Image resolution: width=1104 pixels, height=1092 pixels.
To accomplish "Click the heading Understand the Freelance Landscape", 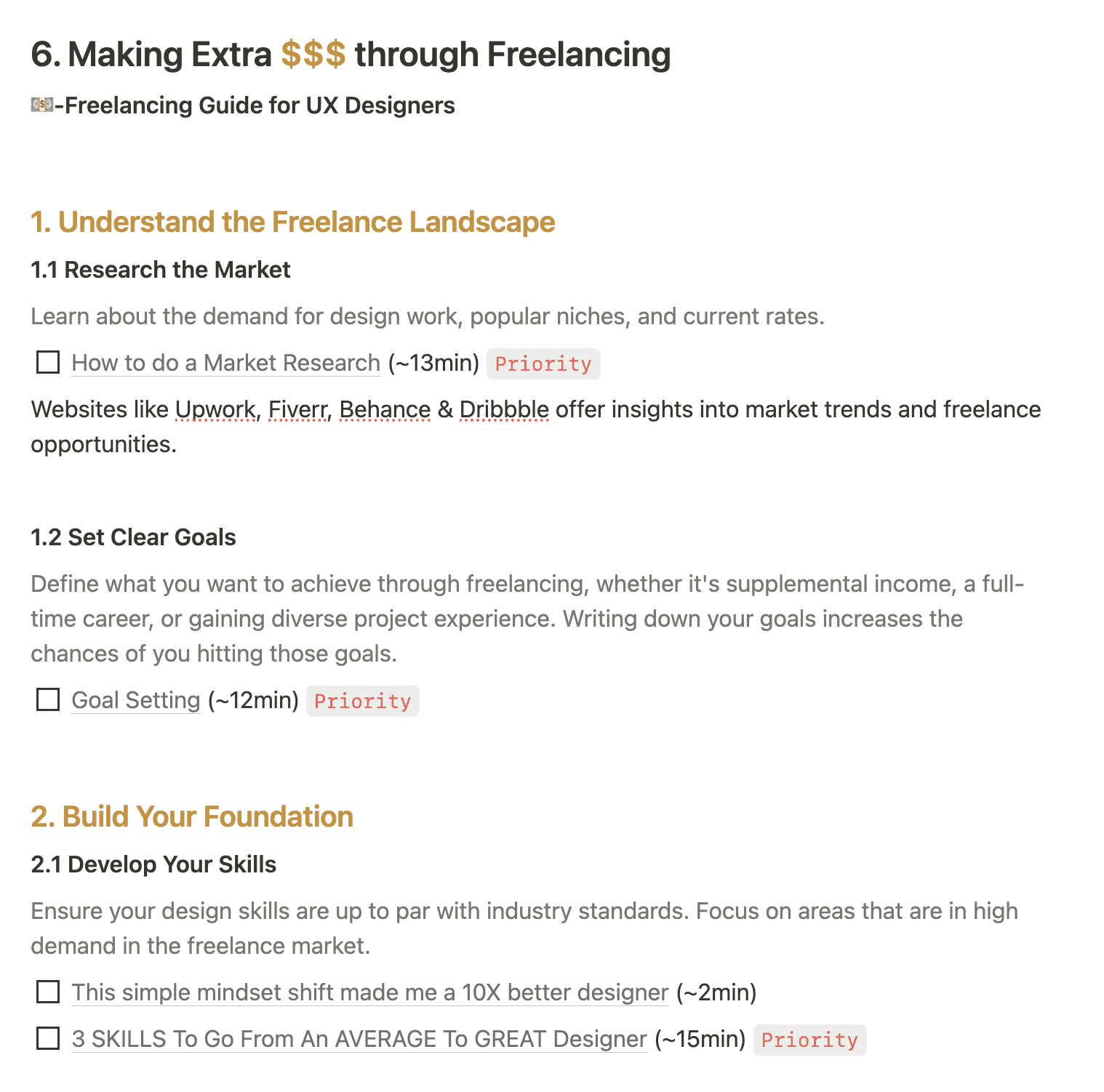I will pyautogui.click(x=292, y=222).
